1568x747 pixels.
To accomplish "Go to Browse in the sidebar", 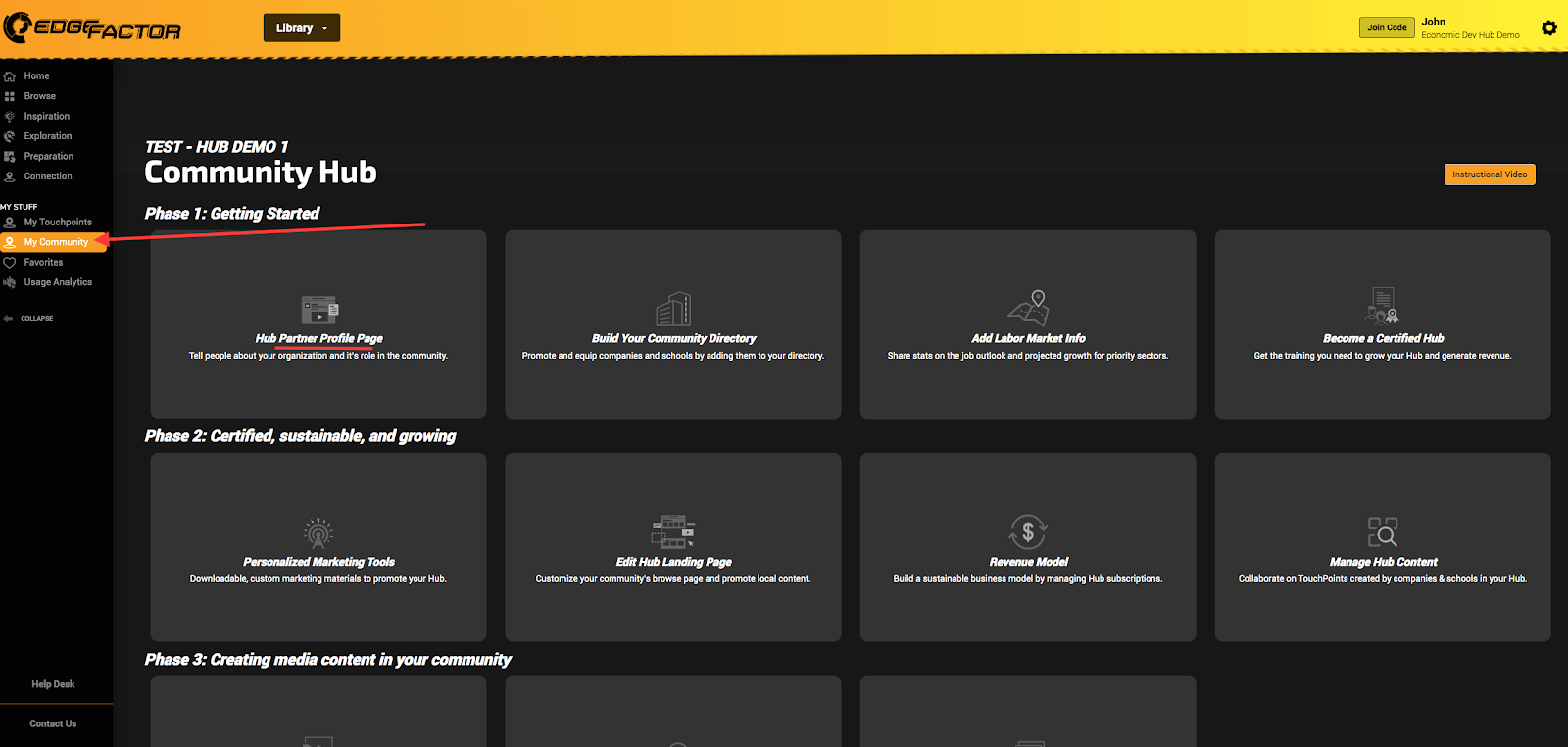I will pos(40,96).
